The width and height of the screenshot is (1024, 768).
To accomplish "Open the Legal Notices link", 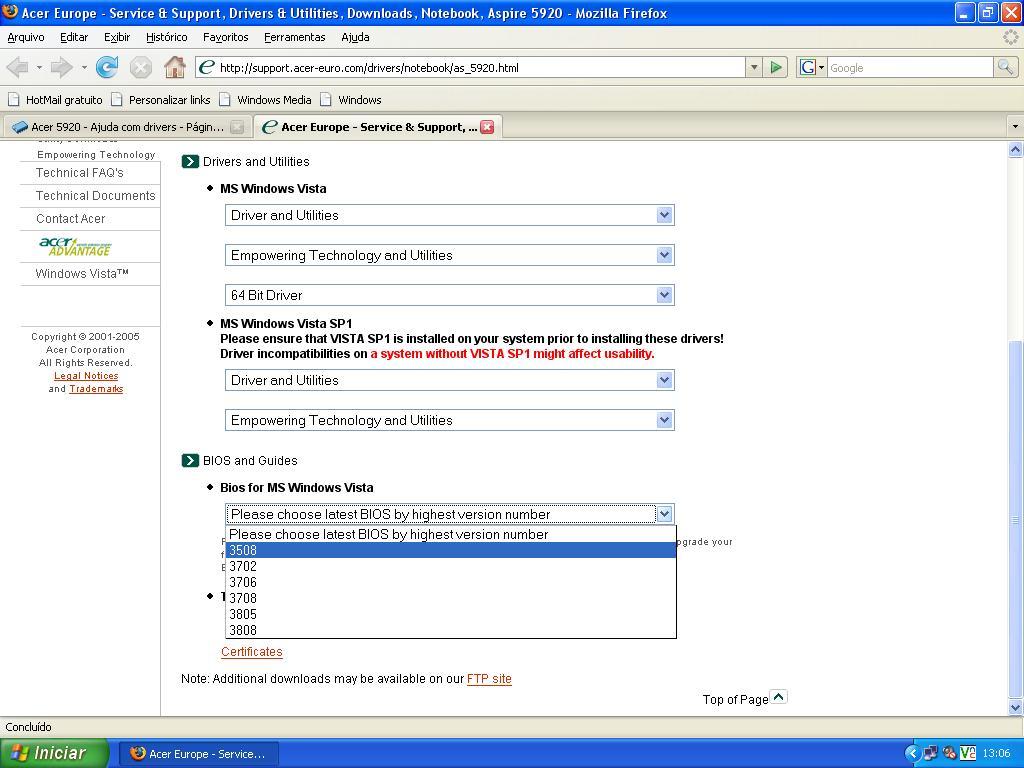I will (86, 376).
